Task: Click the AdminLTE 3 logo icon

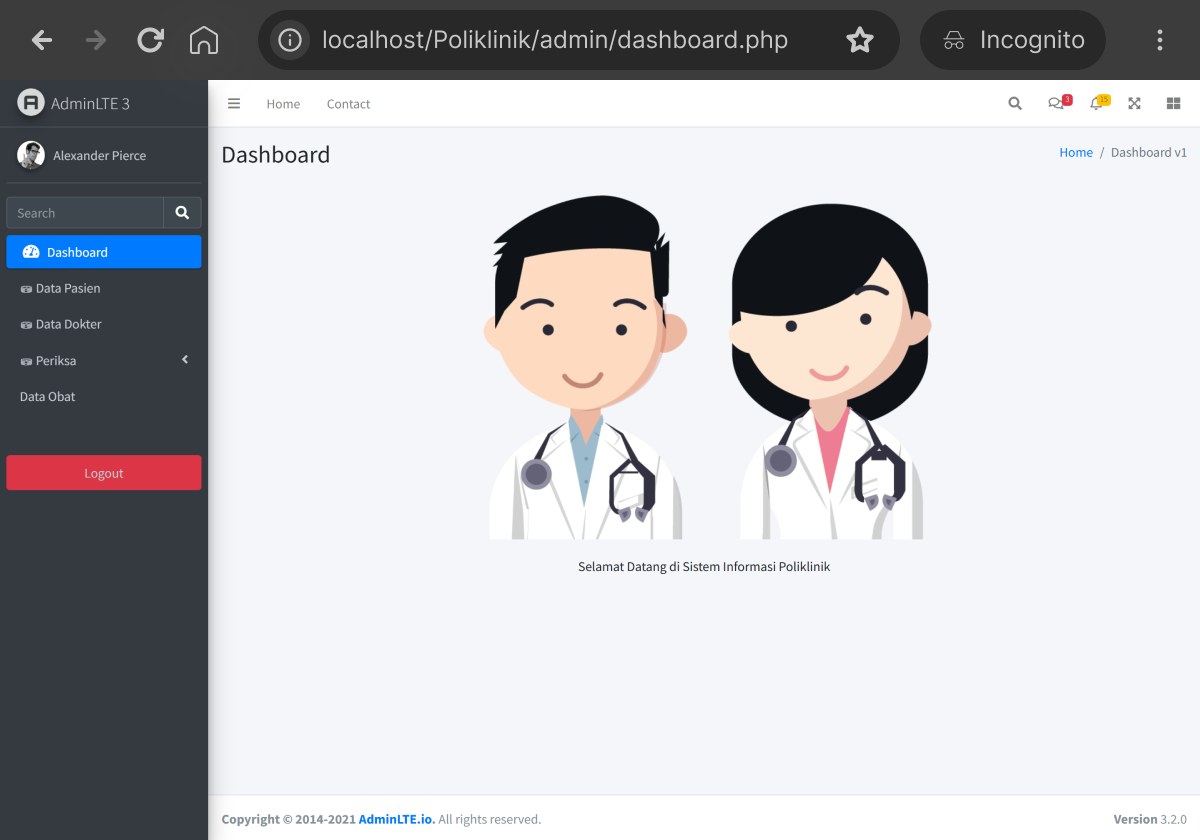Action: 30,103
